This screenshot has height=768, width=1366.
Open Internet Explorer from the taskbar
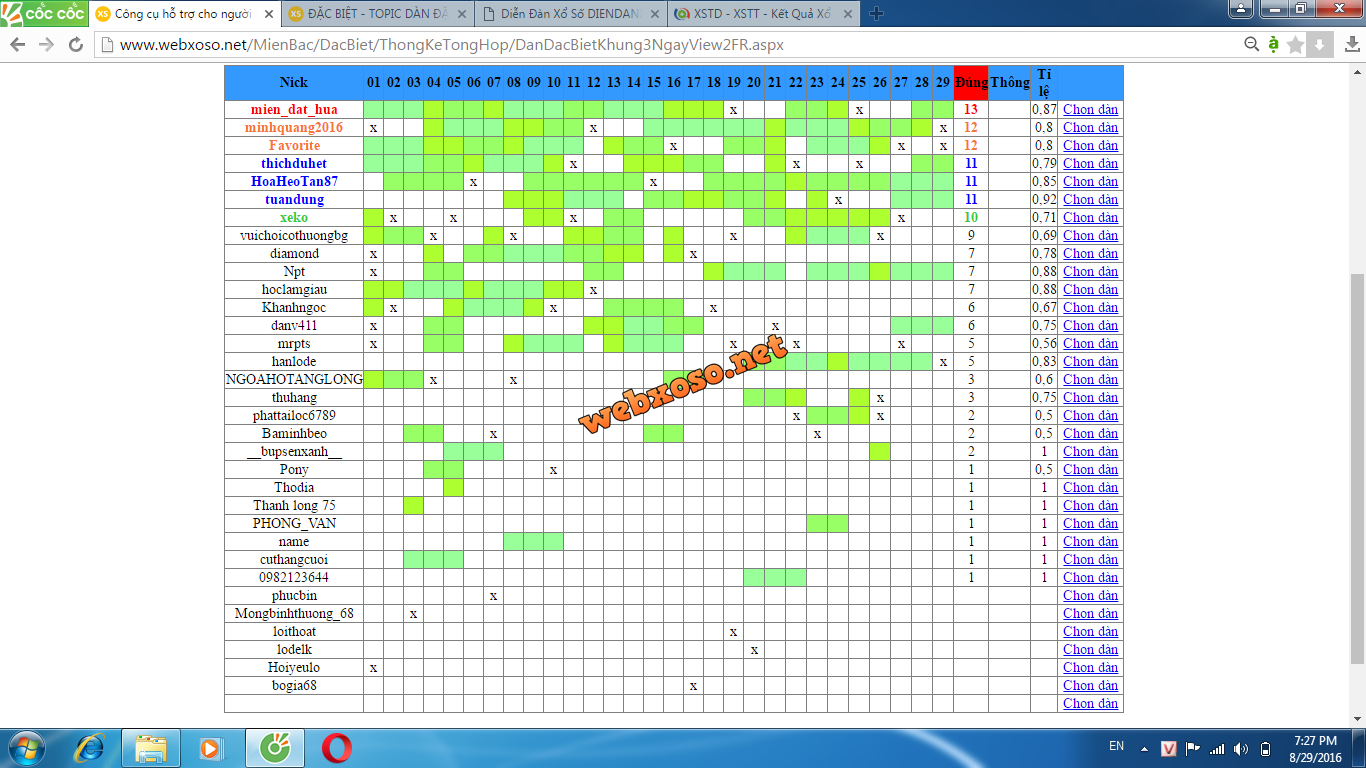click(90, 748)
